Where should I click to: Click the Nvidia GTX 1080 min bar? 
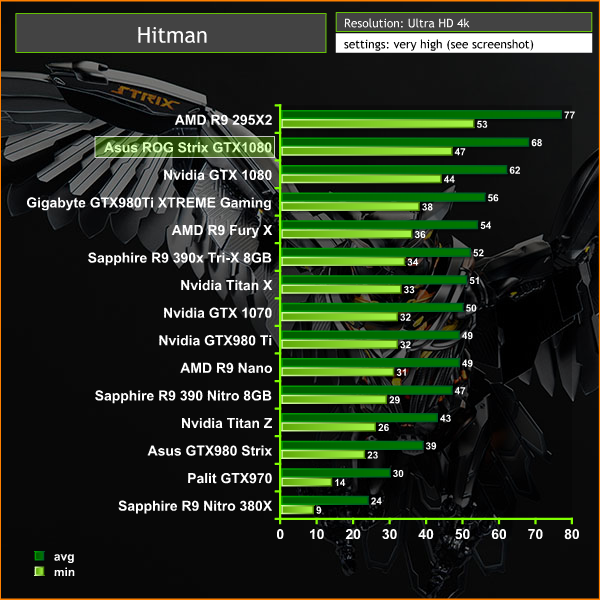point(361,179)
